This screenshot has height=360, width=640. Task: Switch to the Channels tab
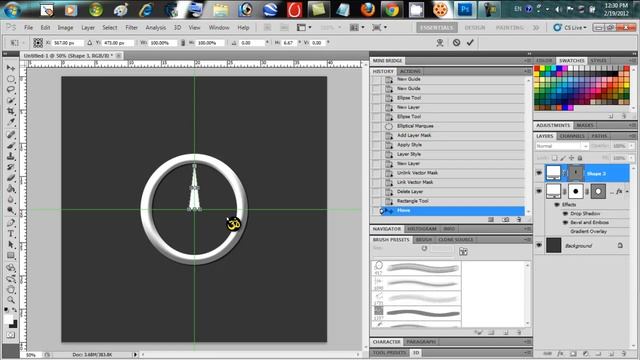point(572,136)
